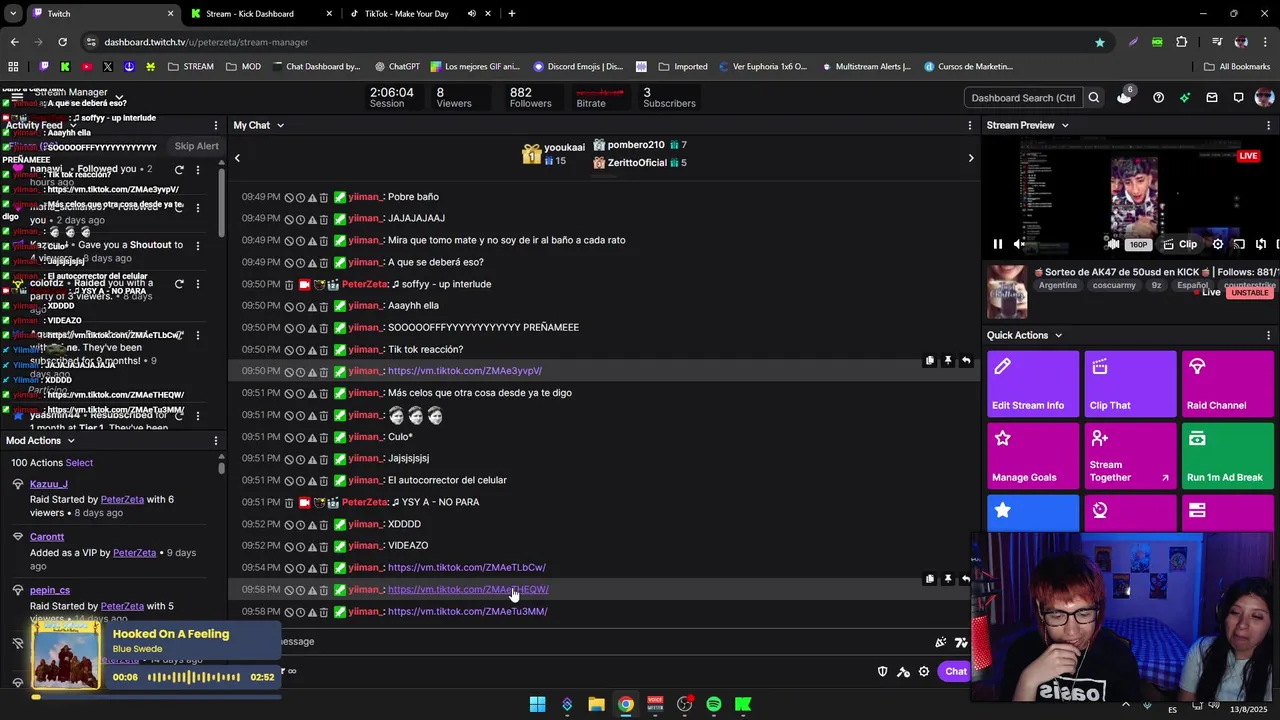Pause the stream preview playback
Image resolution: width=1280 pixels, height=720 pixels.
[x=997, y=244]
